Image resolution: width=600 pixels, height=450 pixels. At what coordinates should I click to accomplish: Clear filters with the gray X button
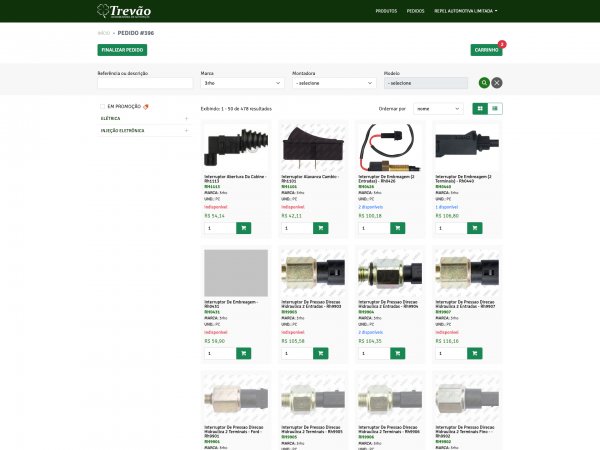[497, 83]
